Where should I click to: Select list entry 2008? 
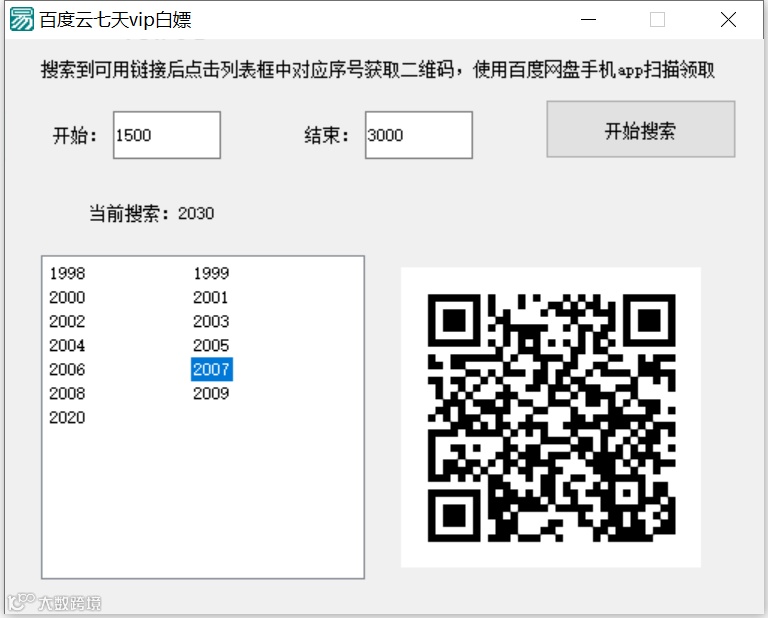[x=67, y=393]
